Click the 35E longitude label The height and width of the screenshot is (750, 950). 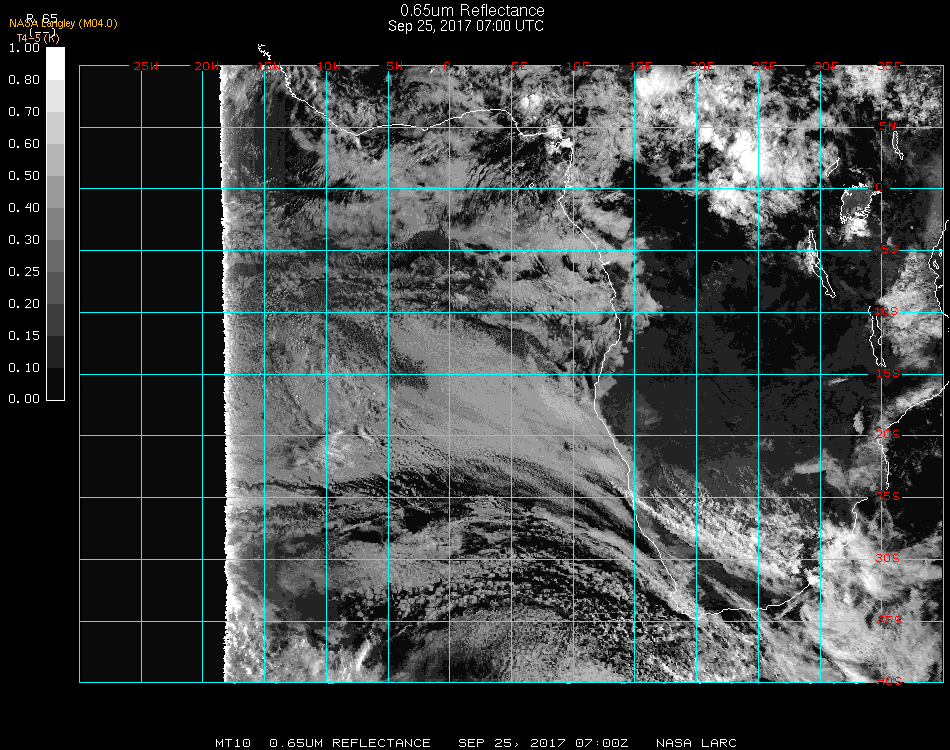click(889, 66)
